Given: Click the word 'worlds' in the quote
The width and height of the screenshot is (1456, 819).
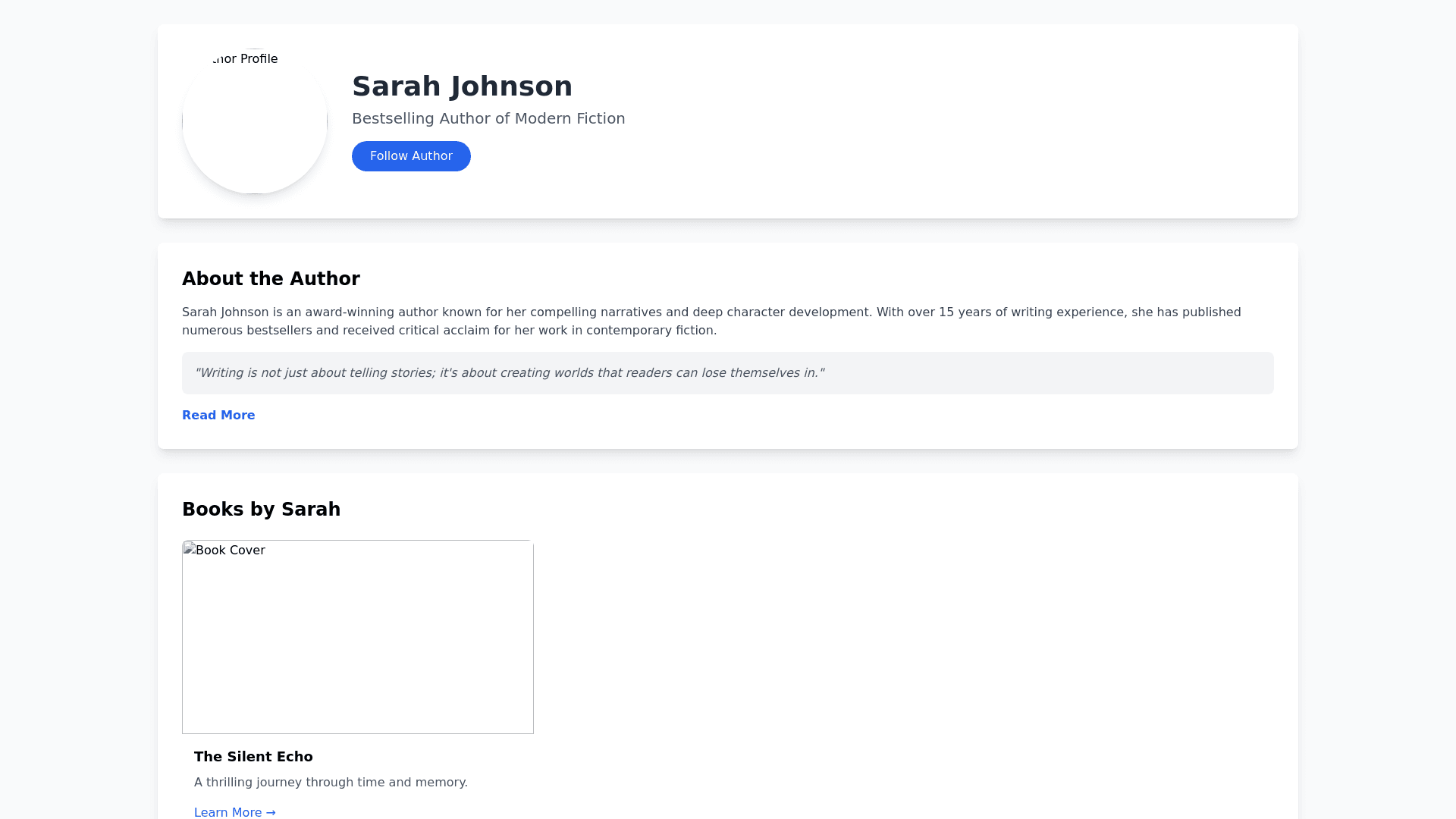Looking at the screenshot, I should click(x=573, y=373).
